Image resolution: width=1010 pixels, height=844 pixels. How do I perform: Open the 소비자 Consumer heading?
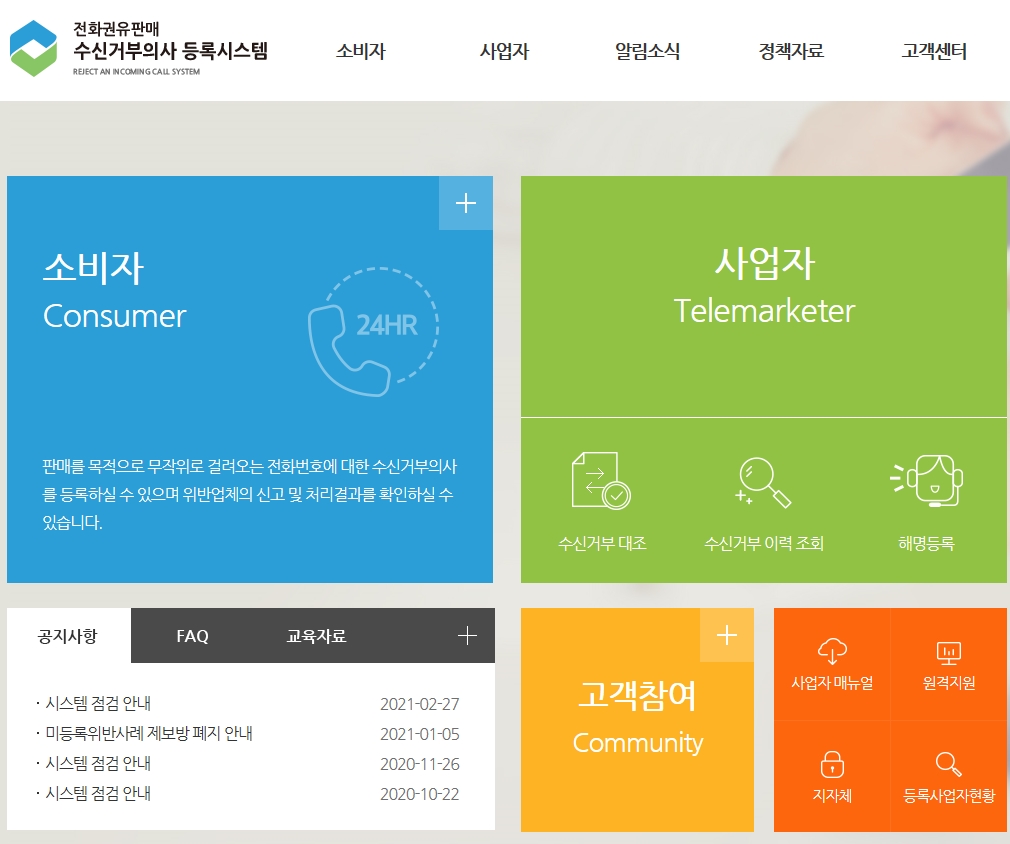(x=115, y=291)
